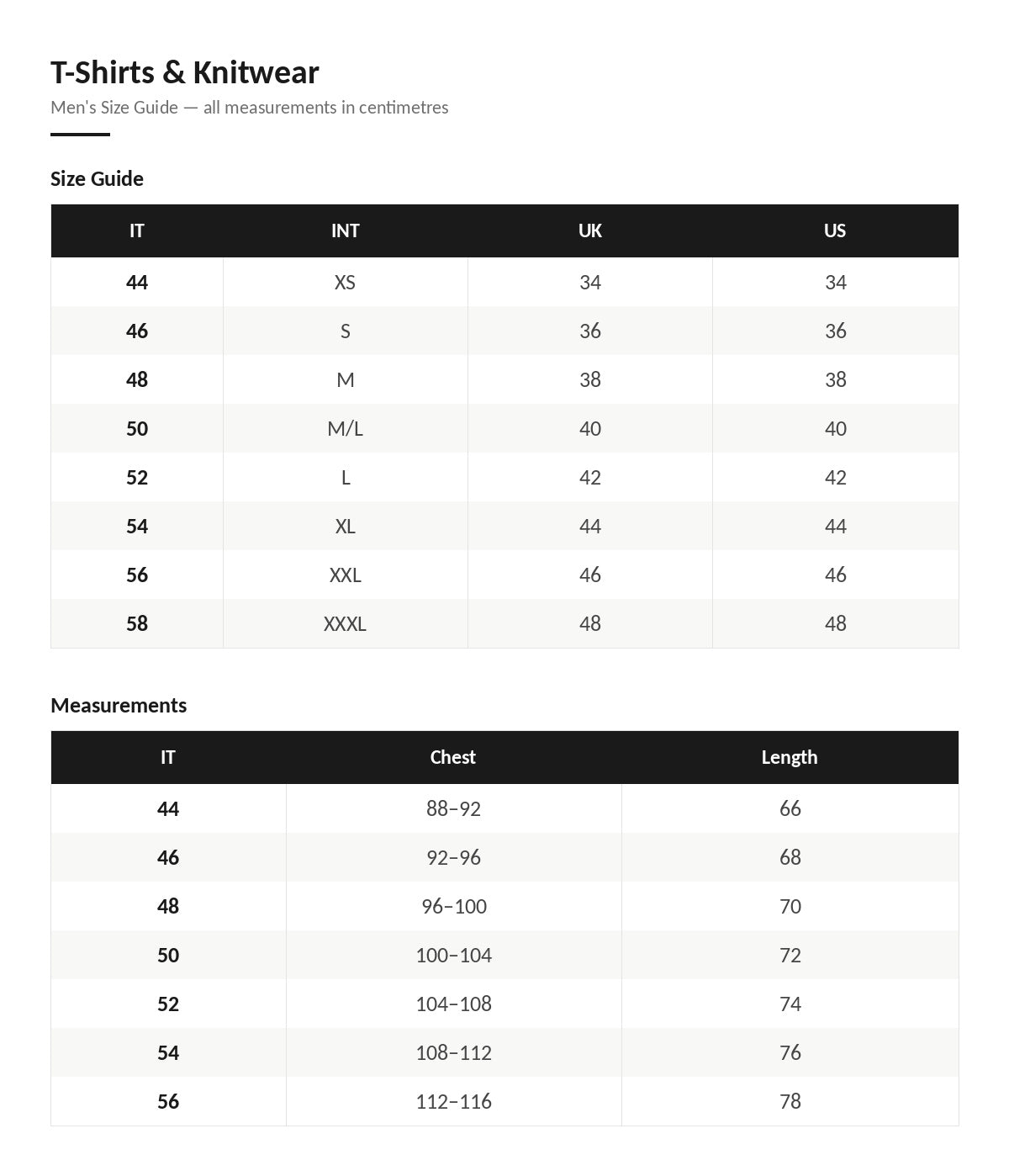Click the chest range 112–116
1009x1176 pixels.
click(x=453, y=1102)
